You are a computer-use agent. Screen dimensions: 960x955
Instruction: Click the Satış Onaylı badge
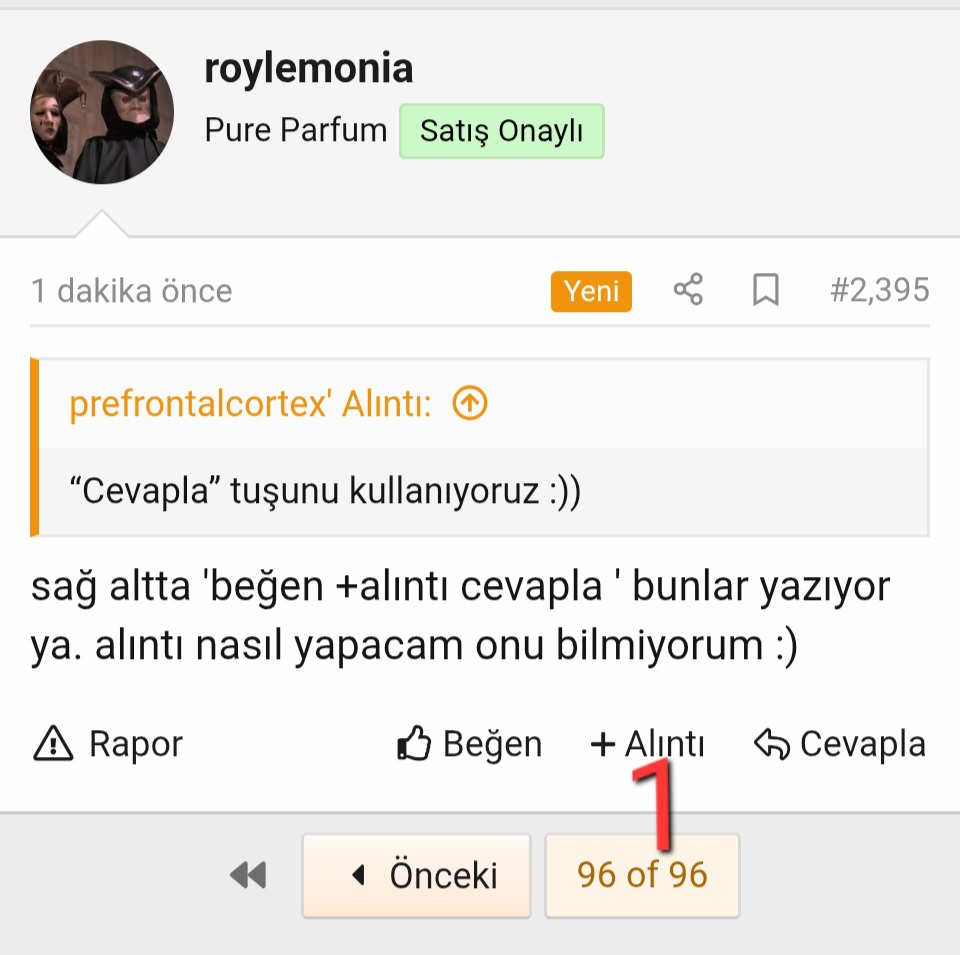click(x=501, y=131)
